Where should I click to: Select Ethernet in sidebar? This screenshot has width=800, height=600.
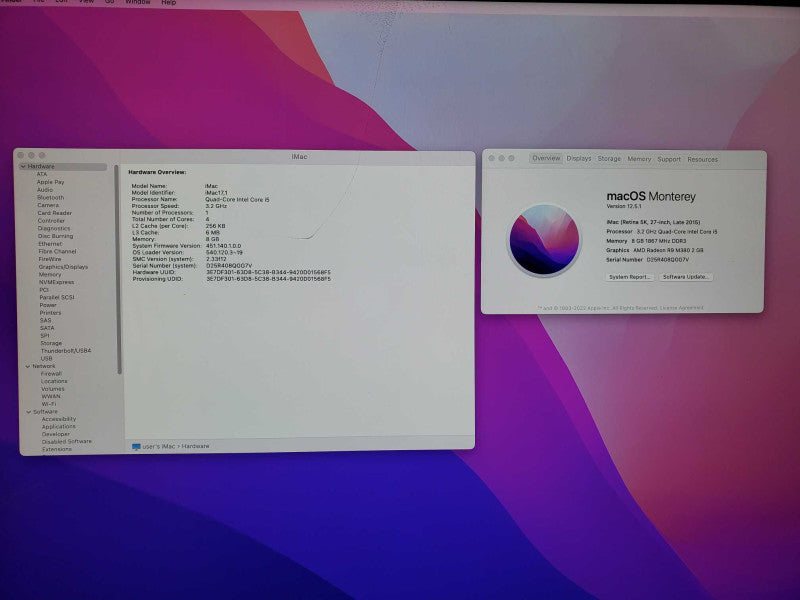point(50,244)
